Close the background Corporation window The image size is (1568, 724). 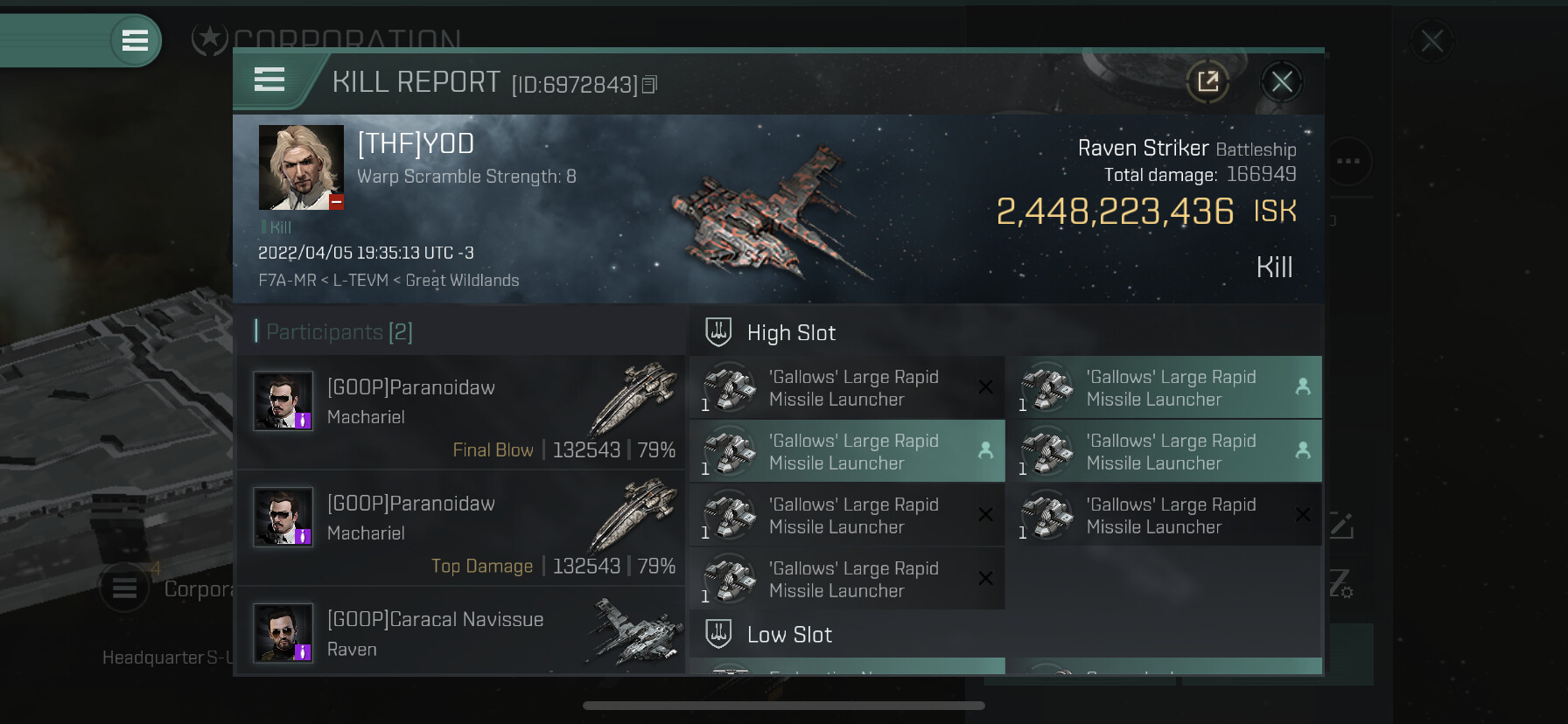point(1432,41)
